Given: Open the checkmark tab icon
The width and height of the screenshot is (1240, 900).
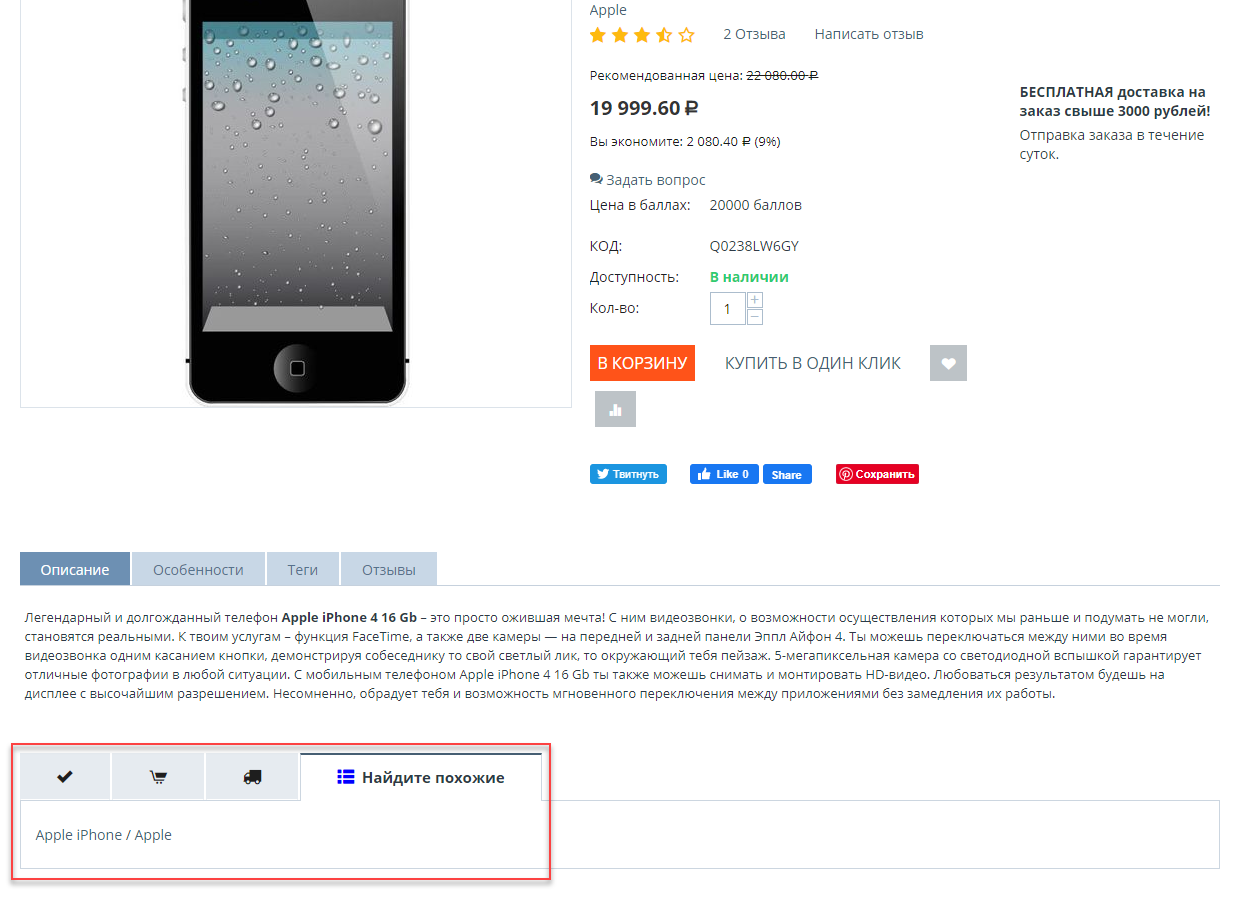Looking at the screenshot, I should pos(65,777).
